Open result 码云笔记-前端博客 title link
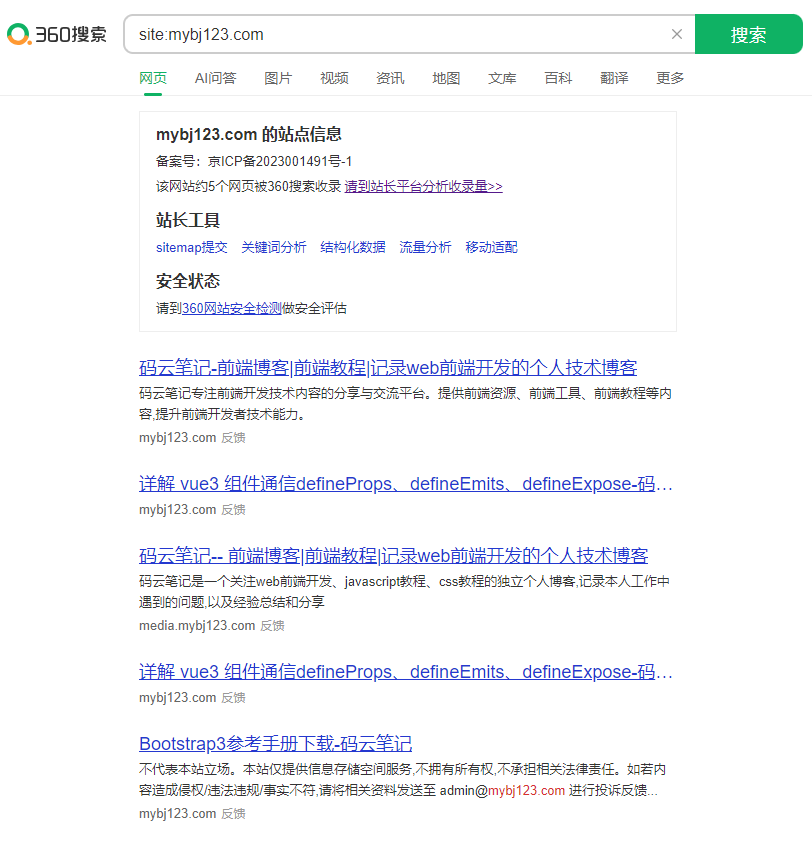The image size is (812, 862). (x=388, y=367)
